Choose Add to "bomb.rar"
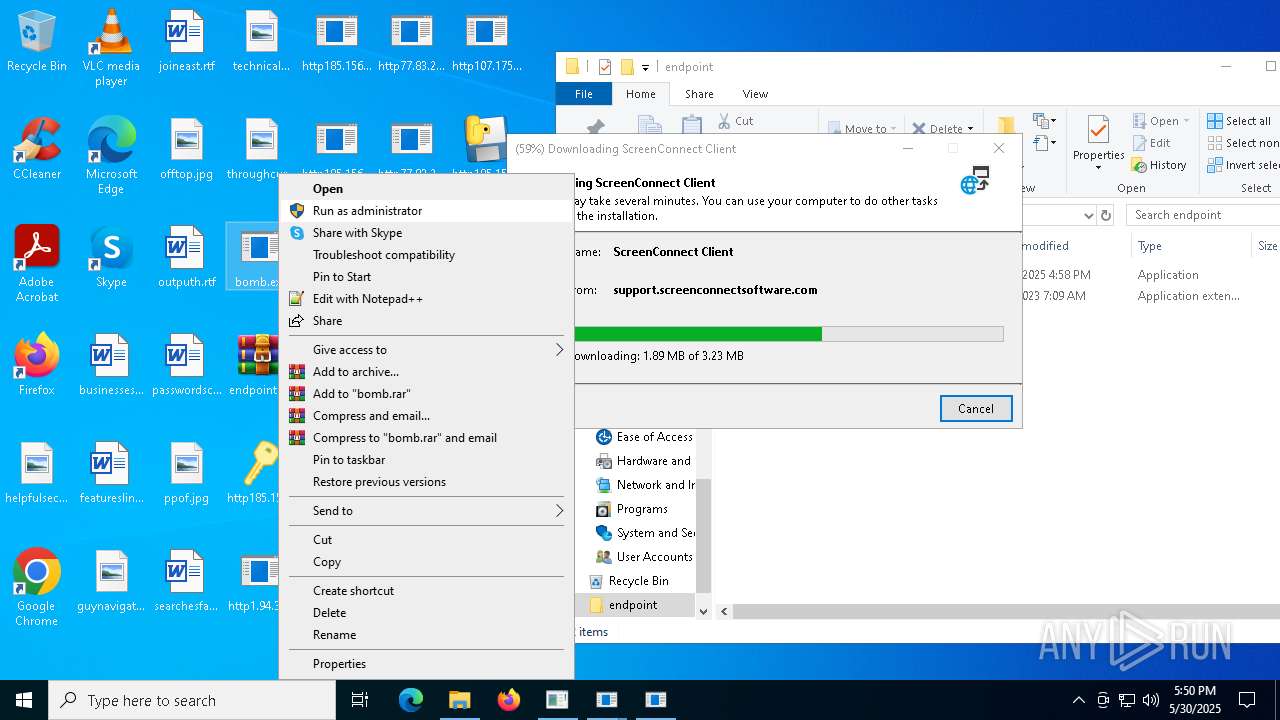Screen dimensions: 1280x720 click(426, 394)
